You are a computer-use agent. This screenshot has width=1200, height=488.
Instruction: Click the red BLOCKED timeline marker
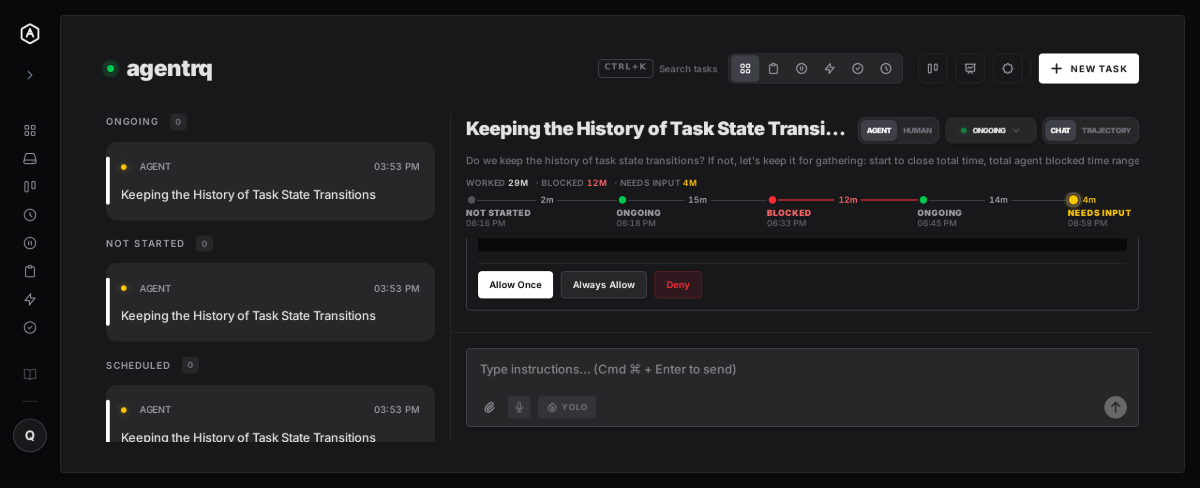click(x=772, y=200)
